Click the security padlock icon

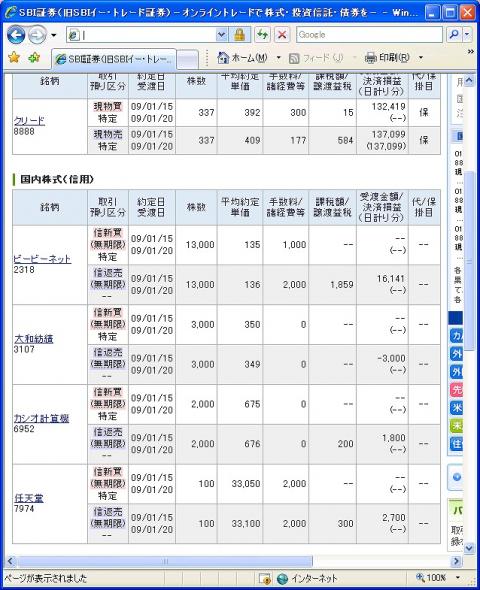240,35
